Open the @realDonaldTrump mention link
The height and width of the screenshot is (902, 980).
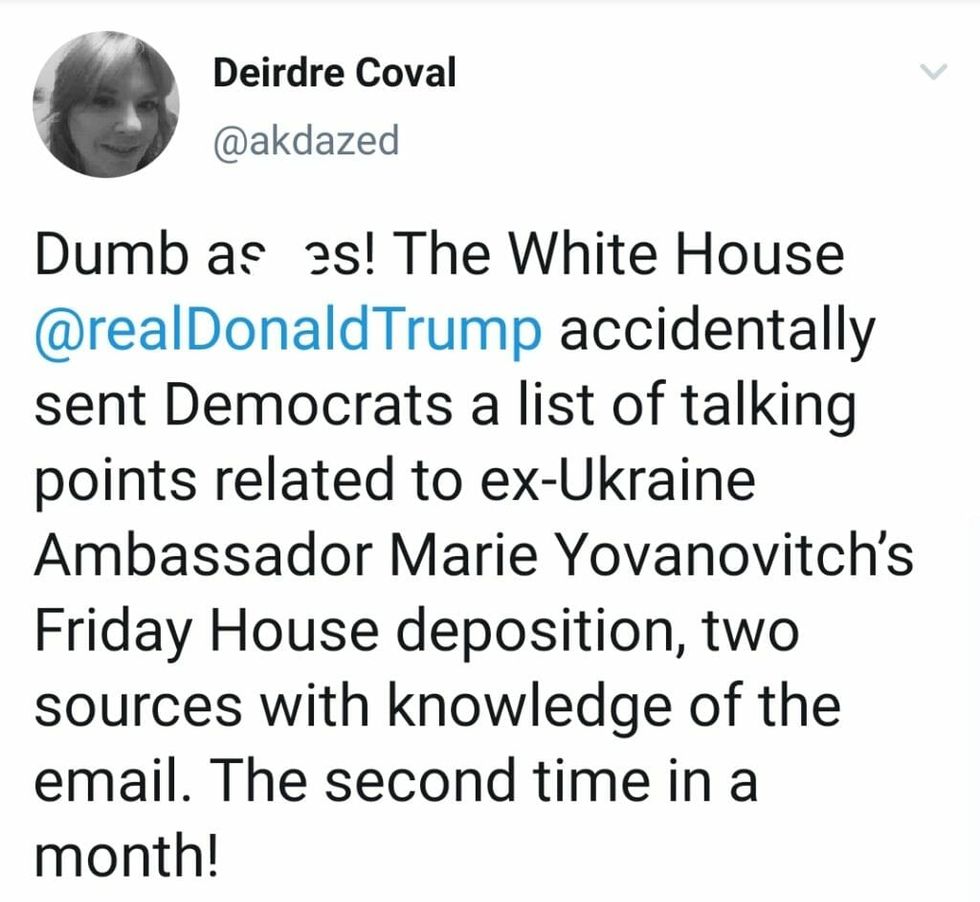coord(287,332)
